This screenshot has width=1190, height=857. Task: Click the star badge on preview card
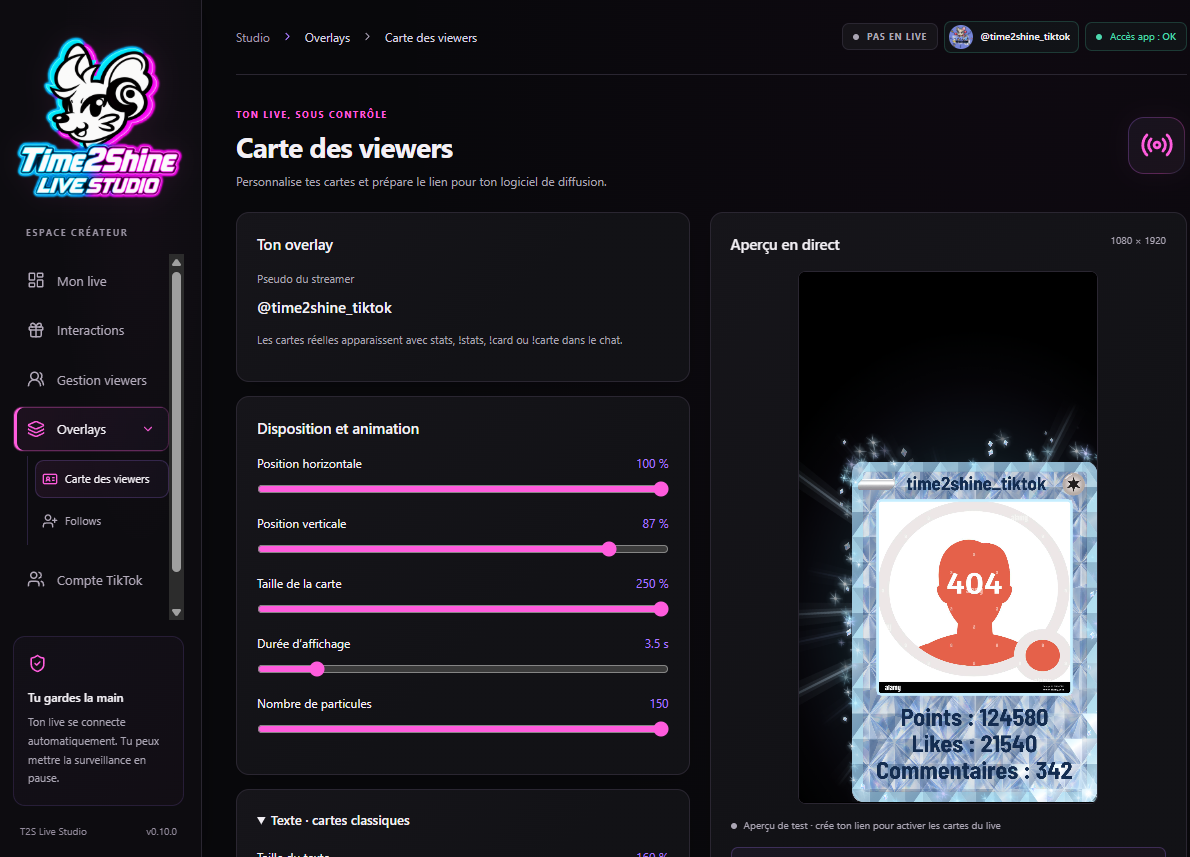tap(1073, 484)
